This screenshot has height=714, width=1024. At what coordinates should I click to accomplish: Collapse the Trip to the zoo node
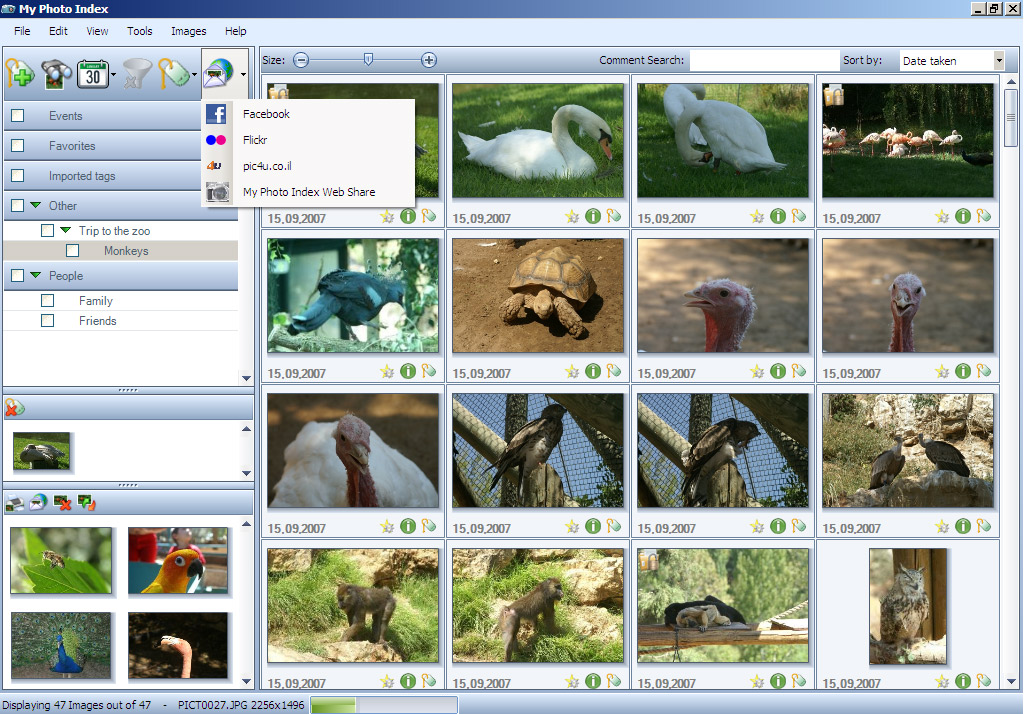point(65,230)
